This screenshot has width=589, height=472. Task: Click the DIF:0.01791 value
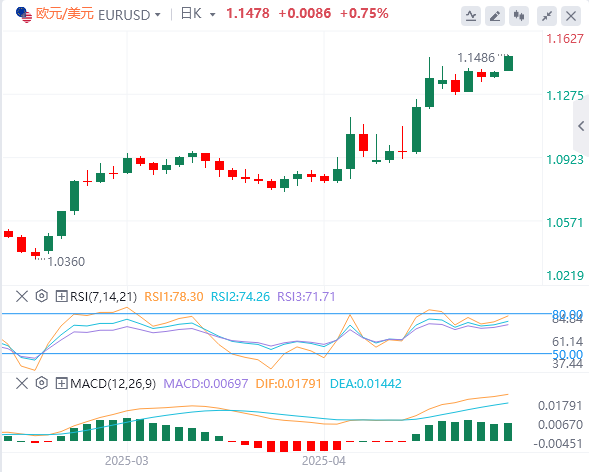[288, 384]
